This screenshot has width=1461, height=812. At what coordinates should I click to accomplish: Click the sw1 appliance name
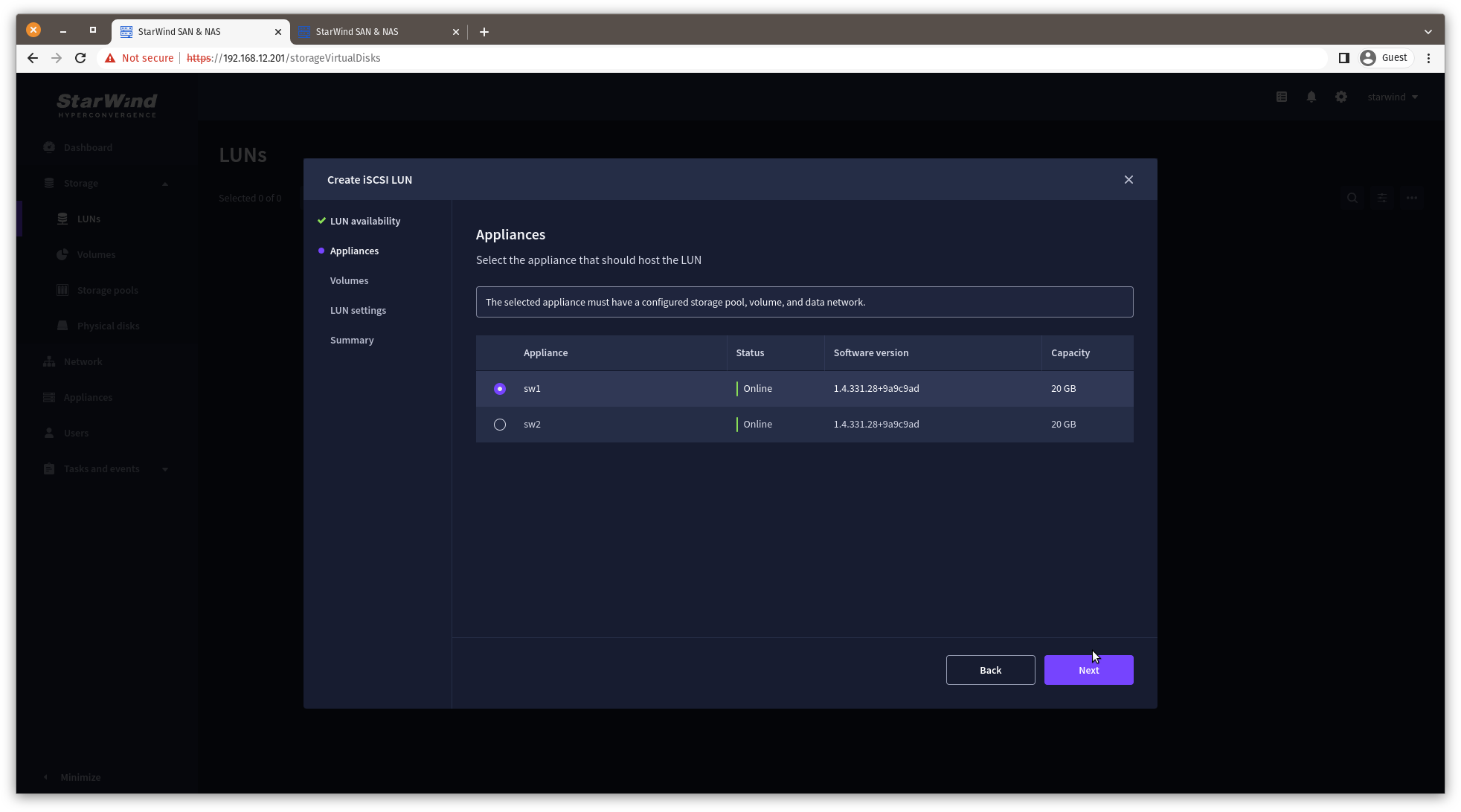[532, 389]
